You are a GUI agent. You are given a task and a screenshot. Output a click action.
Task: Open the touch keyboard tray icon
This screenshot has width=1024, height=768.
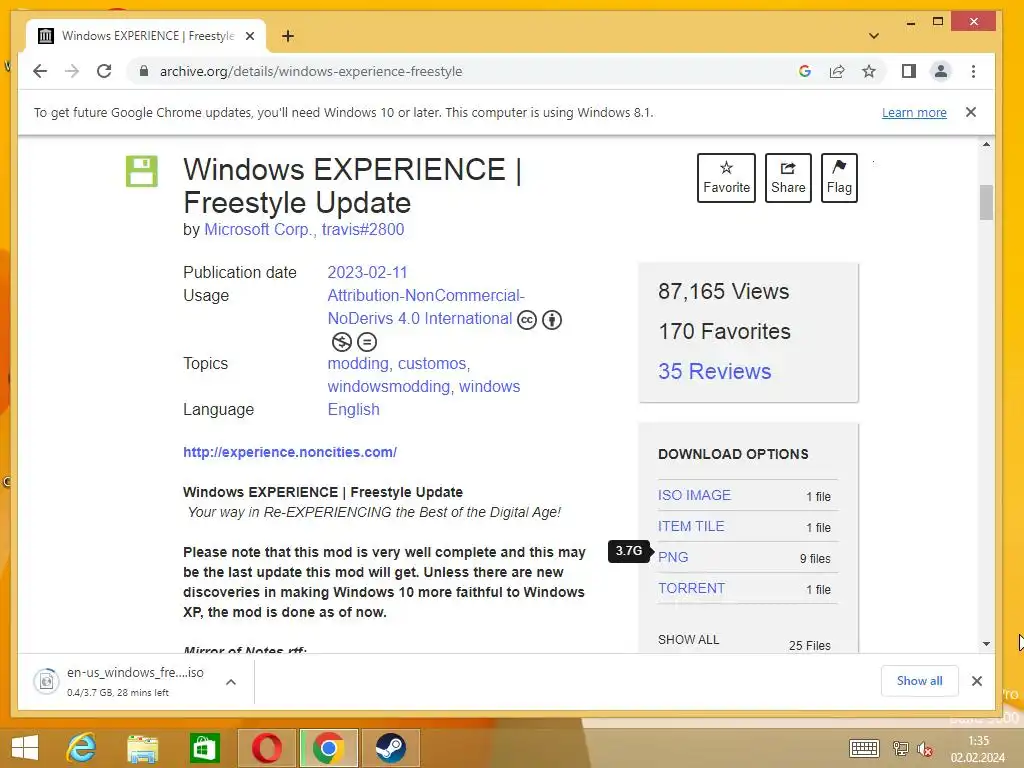point(864,748)
